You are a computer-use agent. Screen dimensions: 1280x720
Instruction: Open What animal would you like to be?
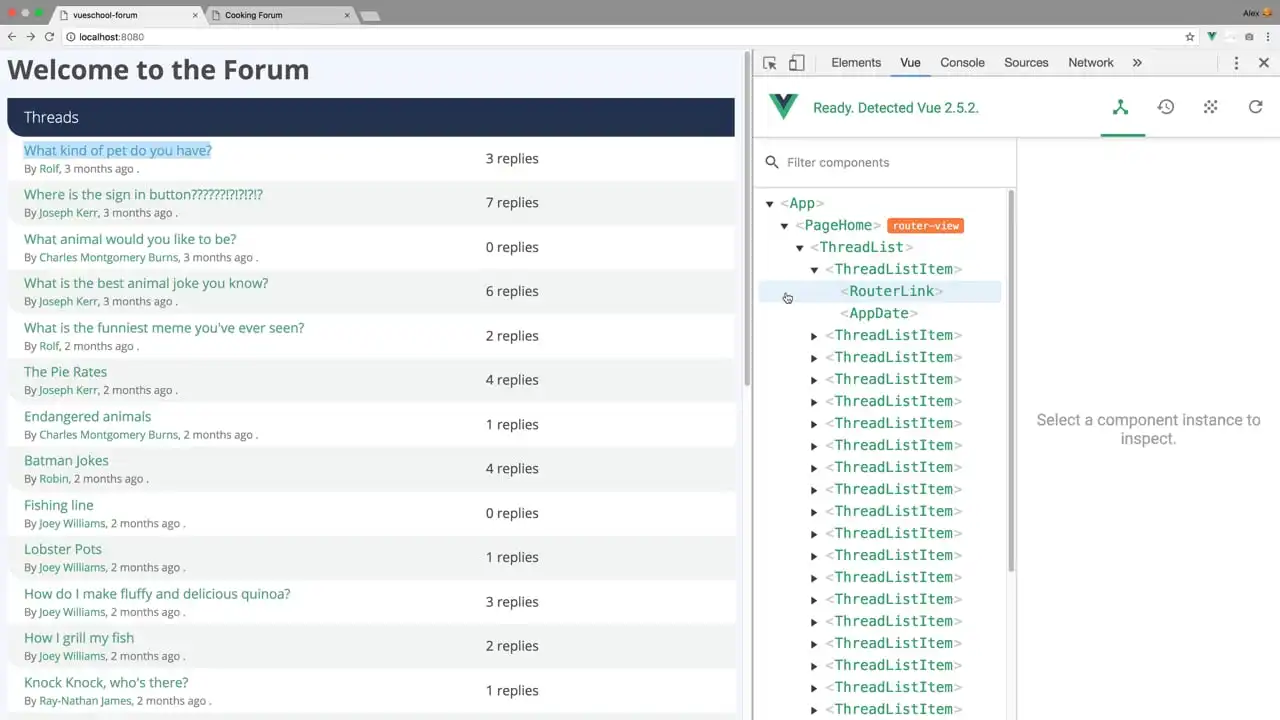coord(130,239)
